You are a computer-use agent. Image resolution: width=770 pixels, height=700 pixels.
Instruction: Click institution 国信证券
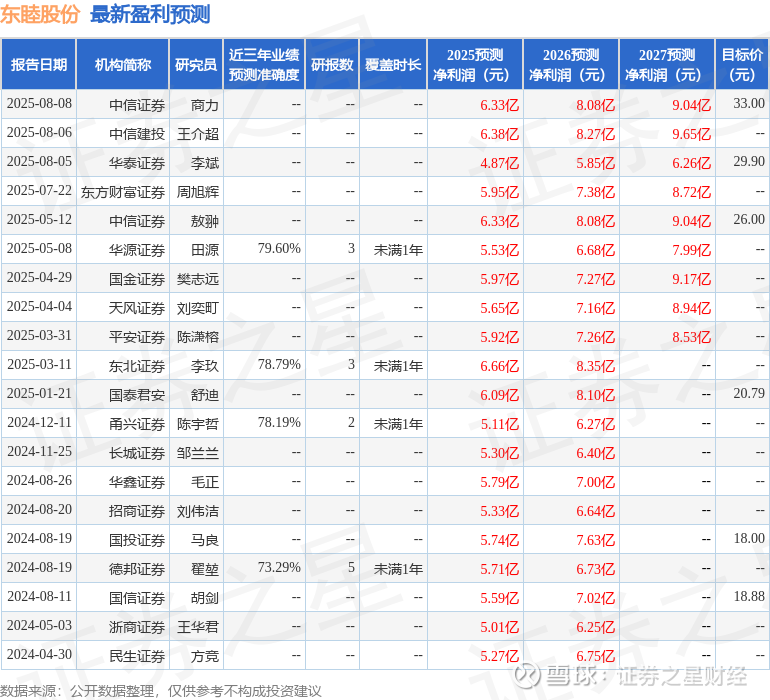[137, 598]
